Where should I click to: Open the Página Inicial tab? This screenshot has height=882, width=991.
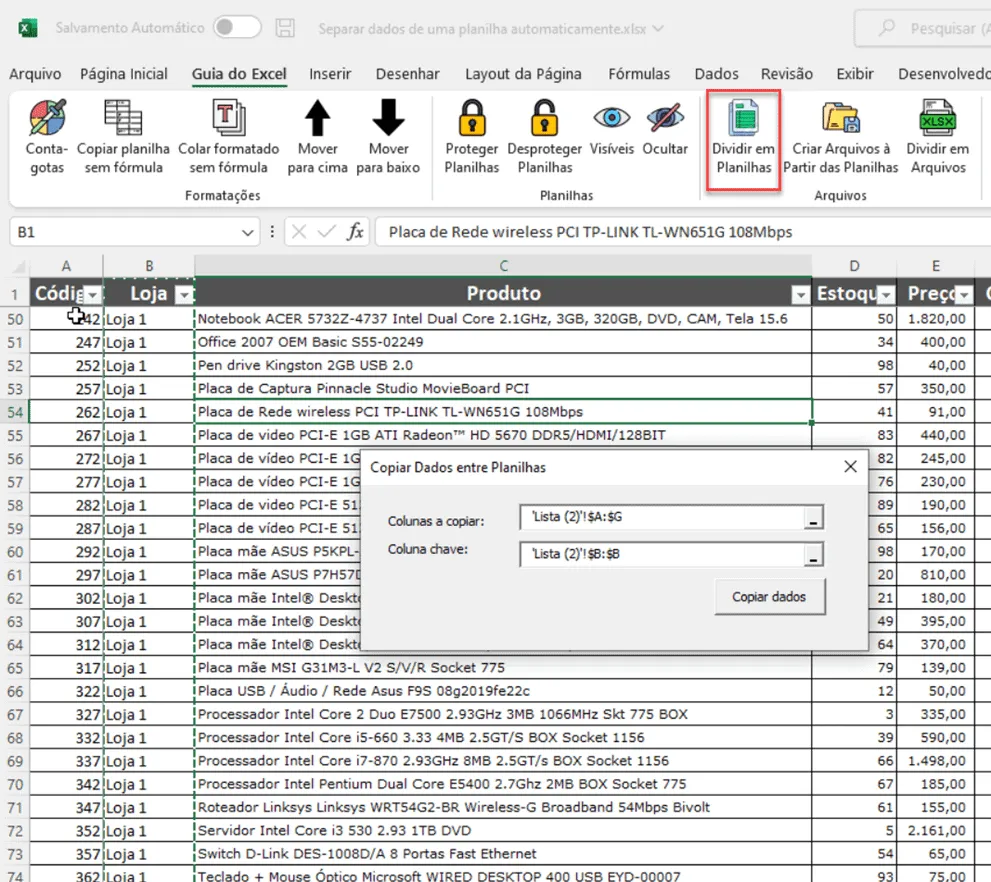pyautogui.click(x=124, y=74)
